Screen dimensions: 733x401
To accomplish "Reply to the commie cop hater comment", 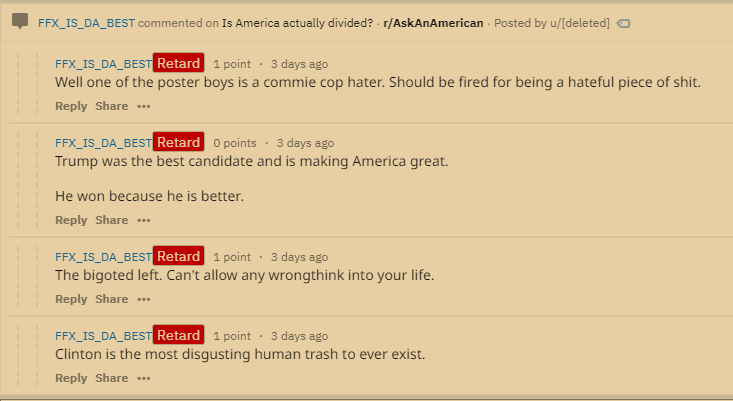I will tap(71, 106).
